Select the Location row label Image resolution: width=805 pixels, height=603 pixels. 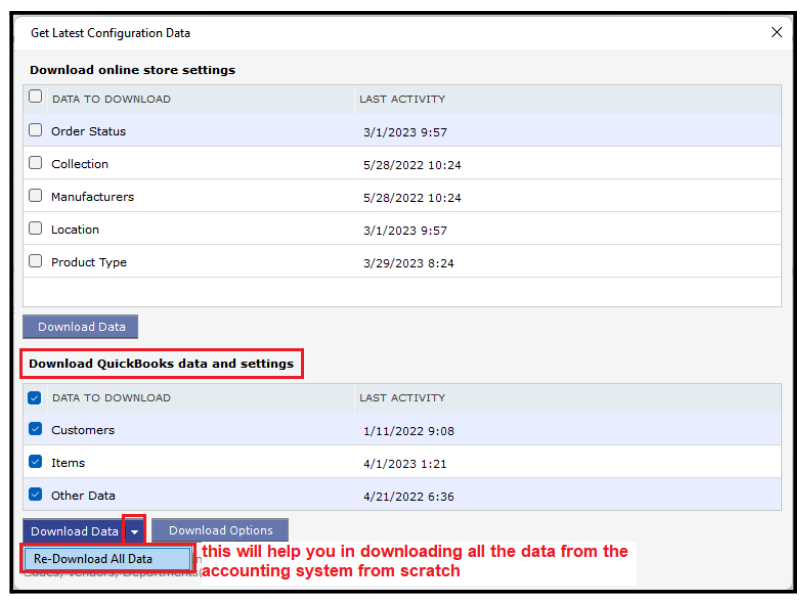tap(75, 230)
